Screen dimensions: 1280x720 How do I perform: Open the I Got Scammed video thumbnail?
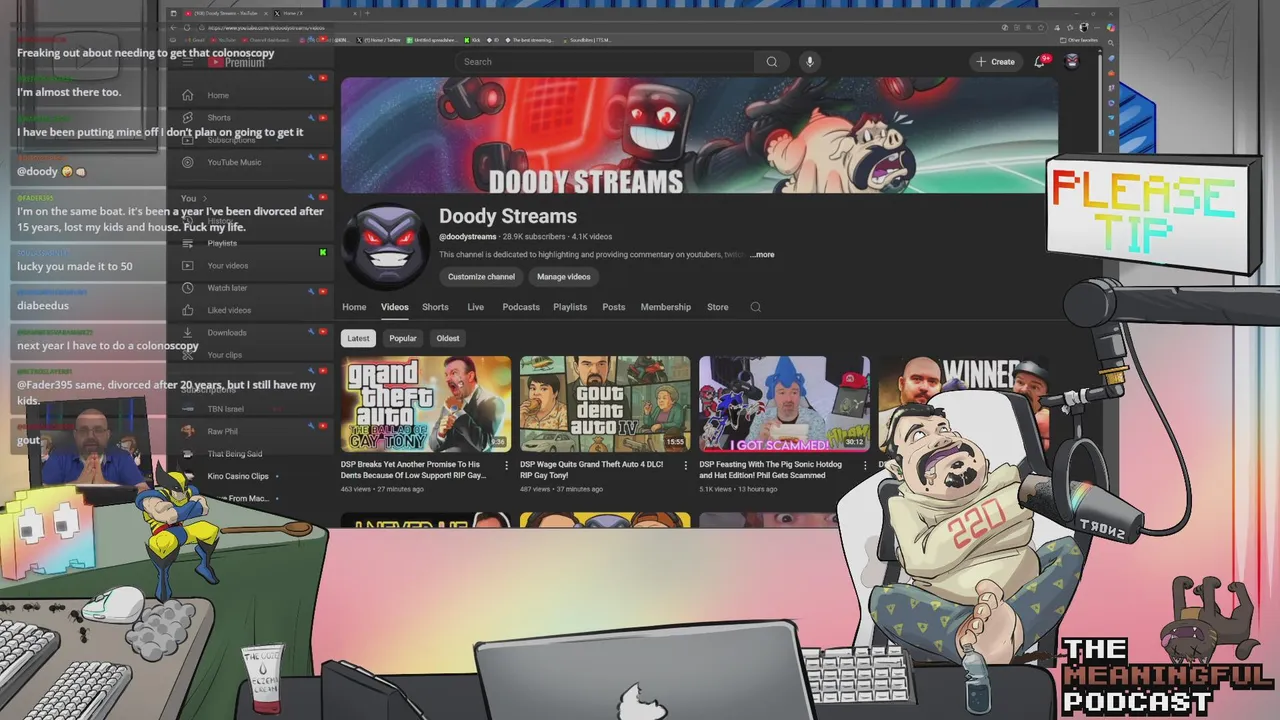click(784, 404)
